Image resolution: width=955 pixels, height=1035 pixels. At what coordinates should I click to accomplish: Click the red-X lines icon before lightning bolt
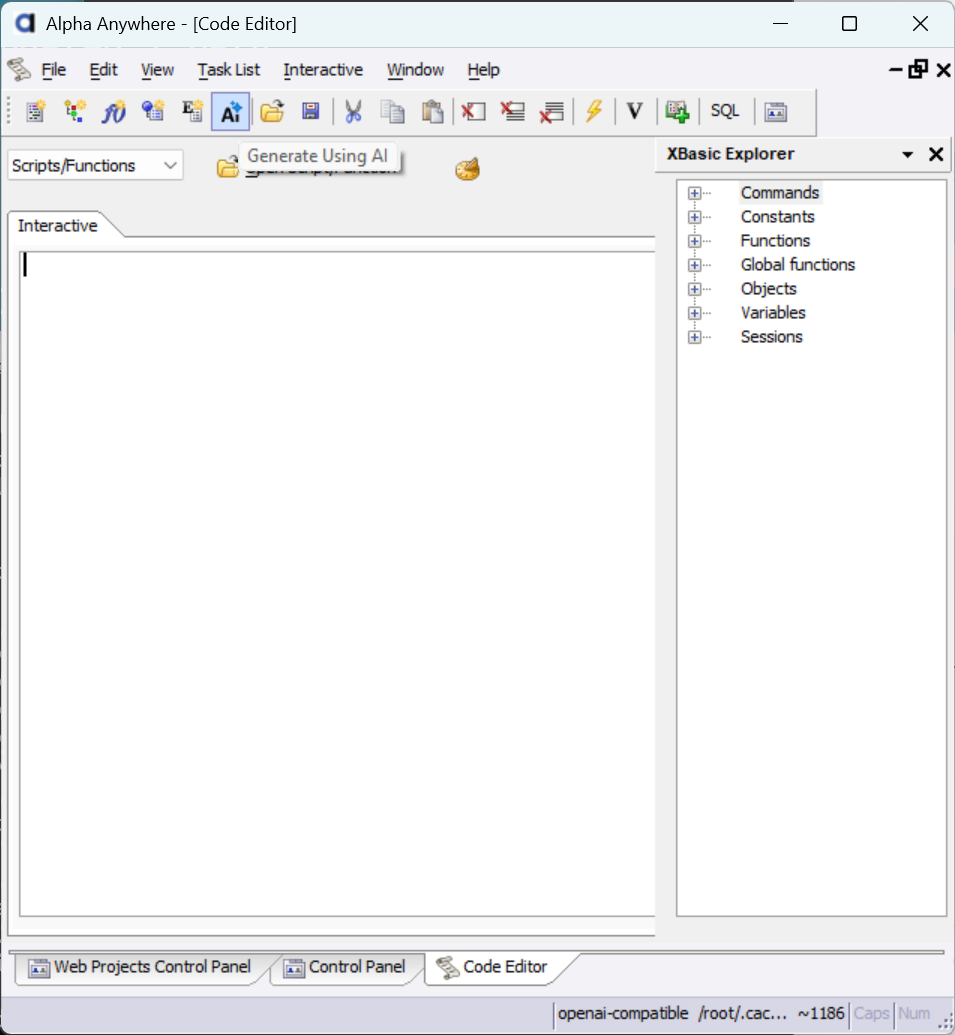pyautogui.click(x=551, y=112)
